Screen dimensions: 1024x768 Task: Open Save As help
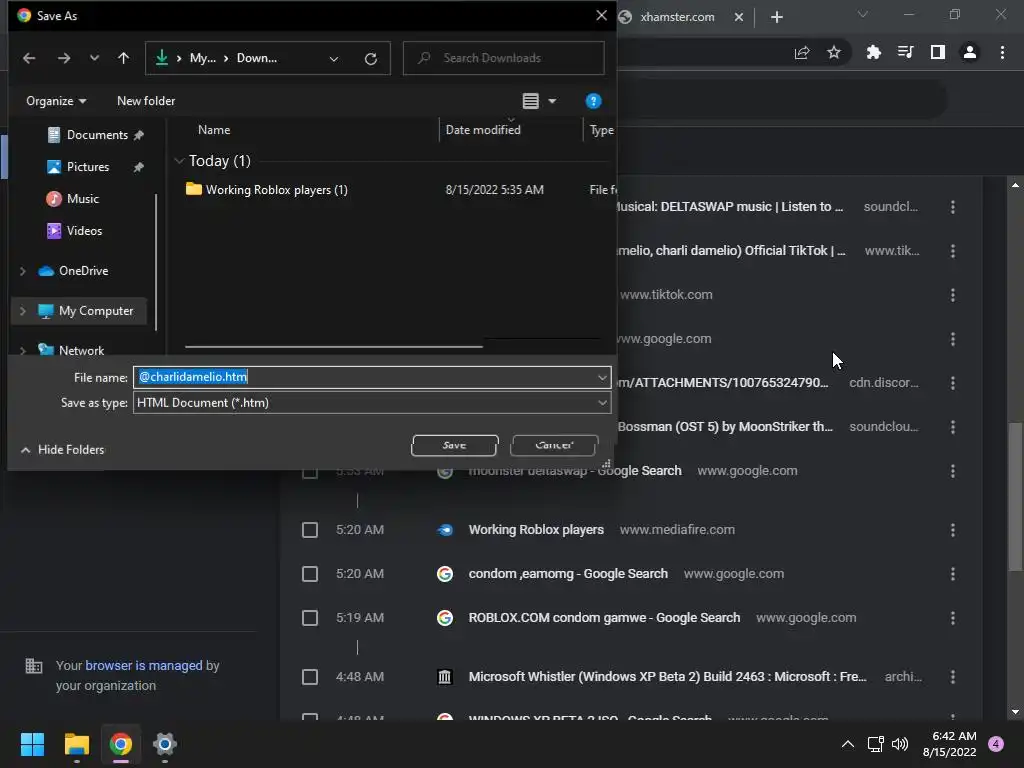pos(593,101)
